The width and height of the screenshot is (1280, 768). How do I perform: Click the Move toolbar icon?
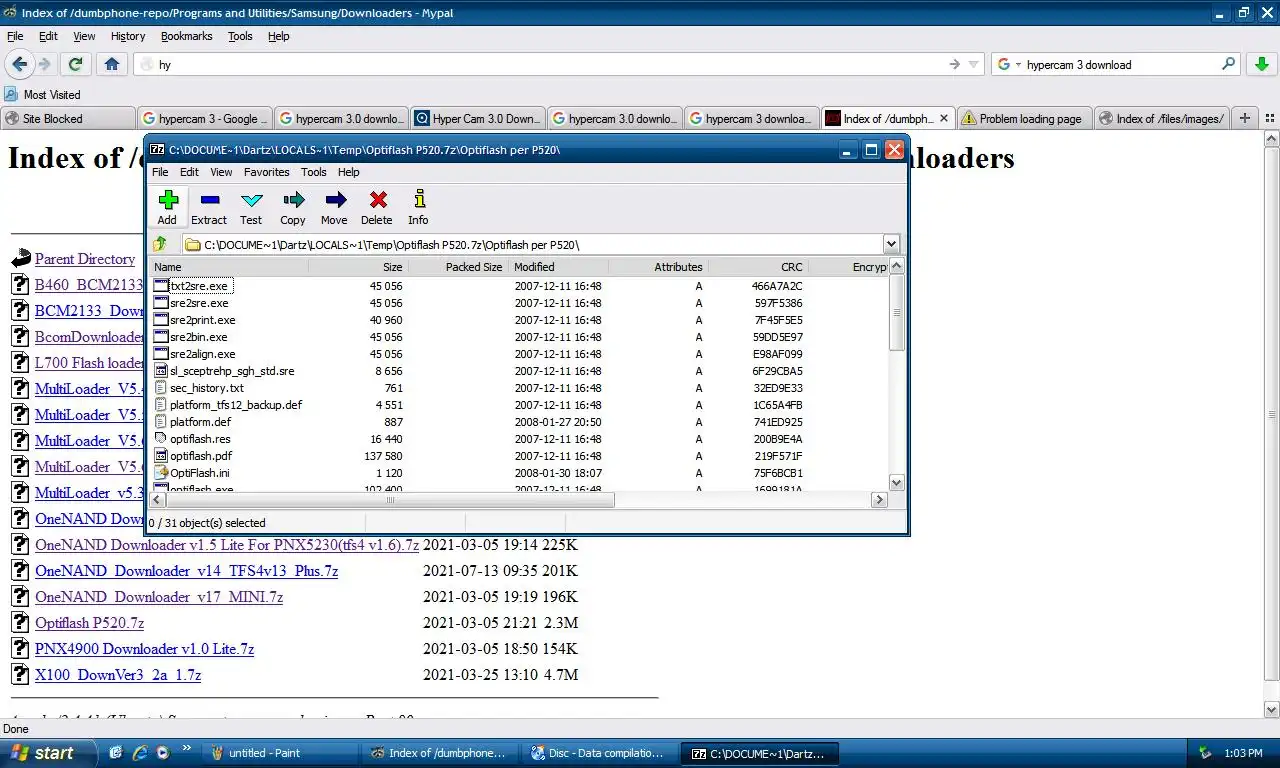[x=334, y=207]
